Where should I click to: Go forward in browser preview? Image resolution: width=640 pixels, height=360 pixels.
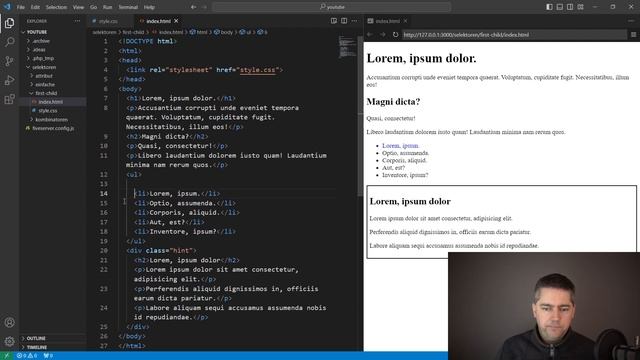click(x=382, y=35)
